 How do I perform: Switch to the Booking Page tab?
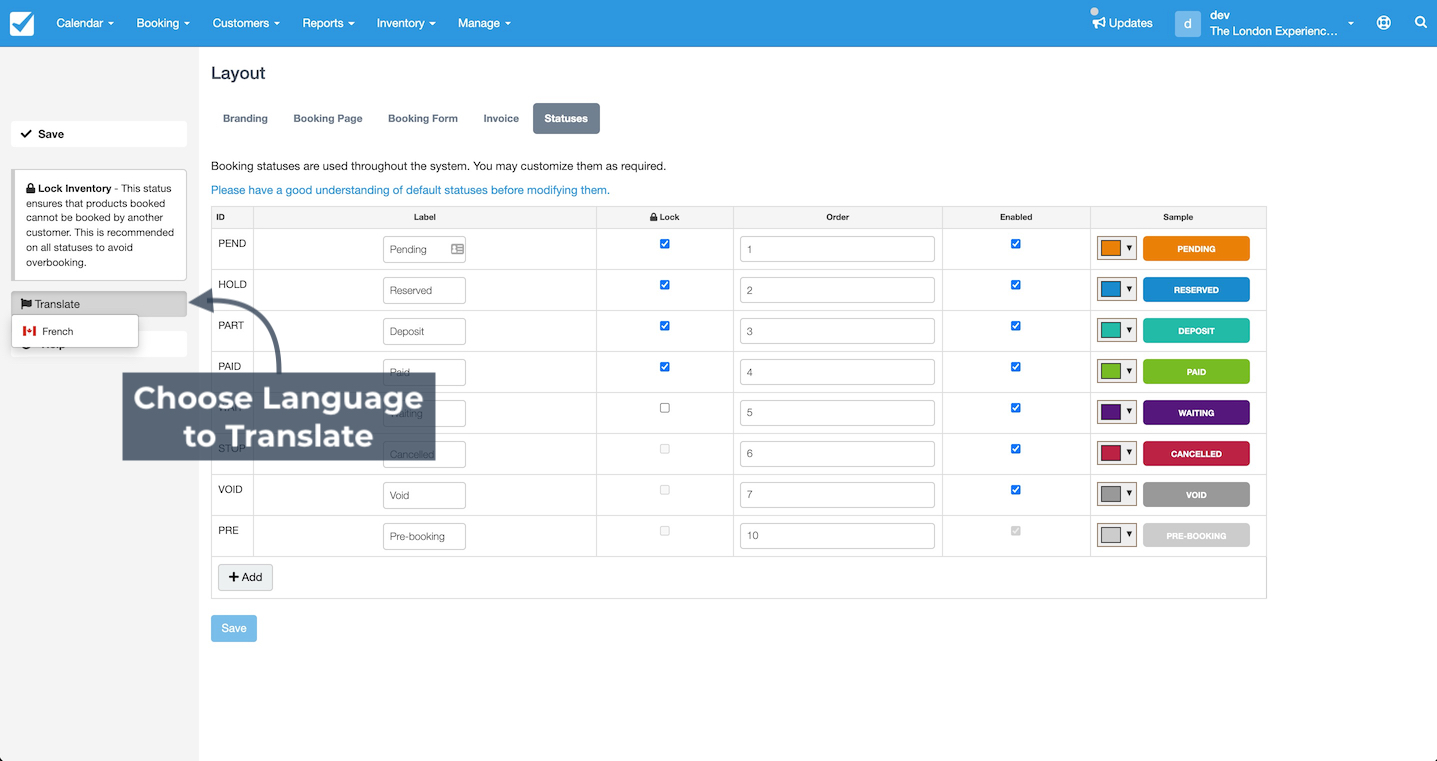(328, 118)
